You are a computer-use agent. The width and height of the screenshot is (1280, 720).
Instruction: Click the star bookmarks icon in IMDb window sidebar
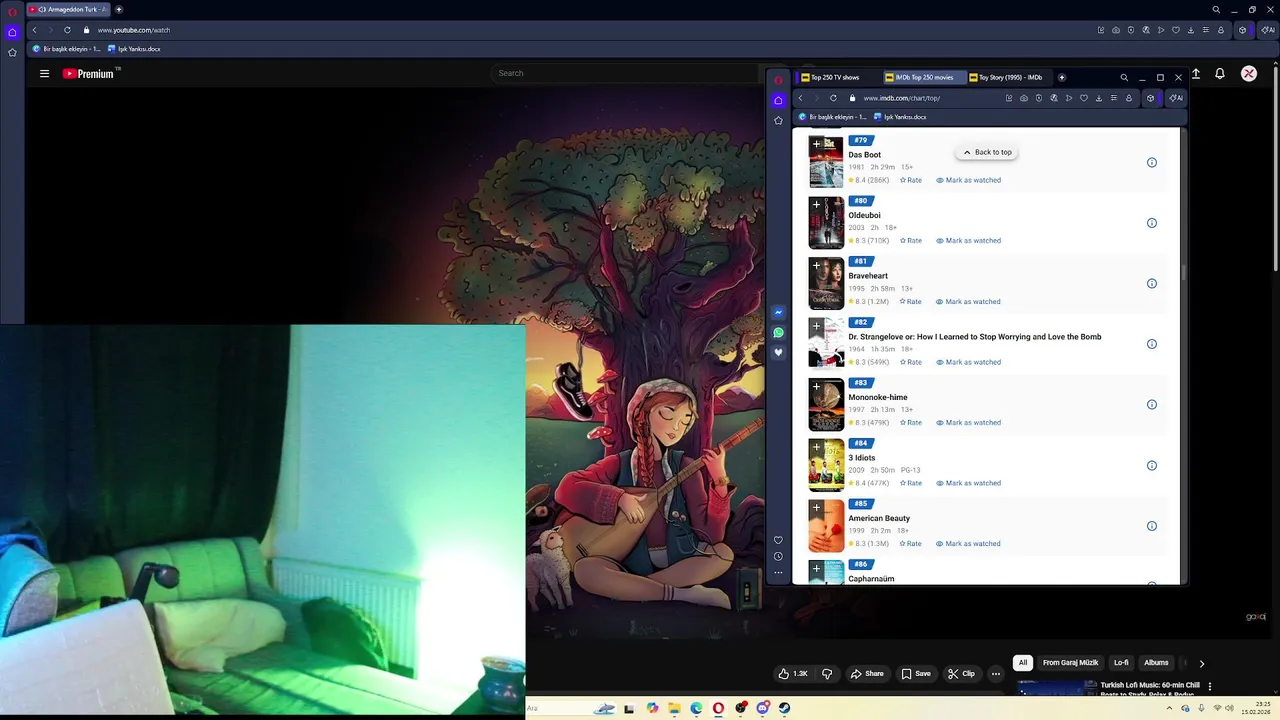(x=778, y=120)
